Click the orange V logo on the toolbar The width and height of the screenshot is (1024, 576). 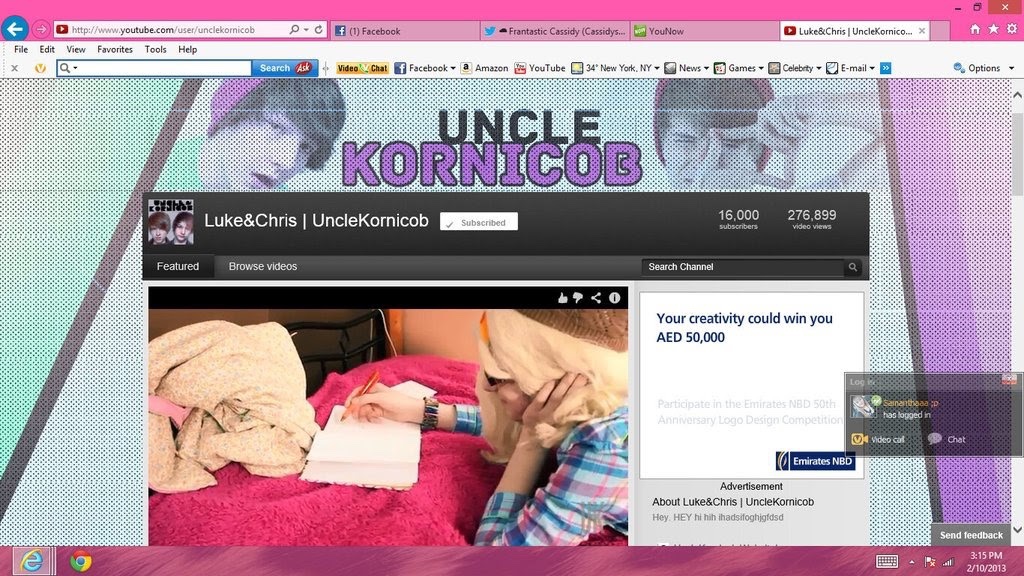tap(40, 68)
